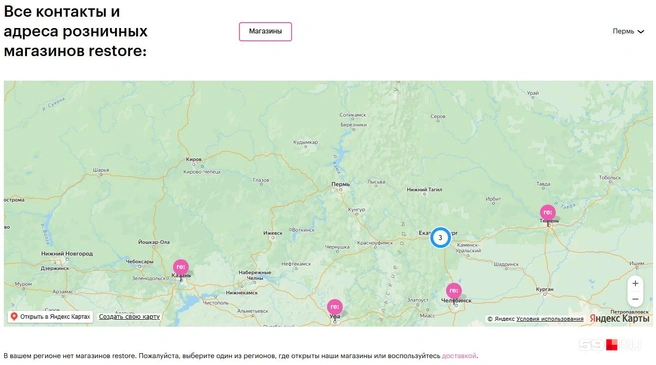Image resolution: width=656 pixels, height=365 pixels.
Task: Click the Серов label on map
Action: (x=438, y=116)
